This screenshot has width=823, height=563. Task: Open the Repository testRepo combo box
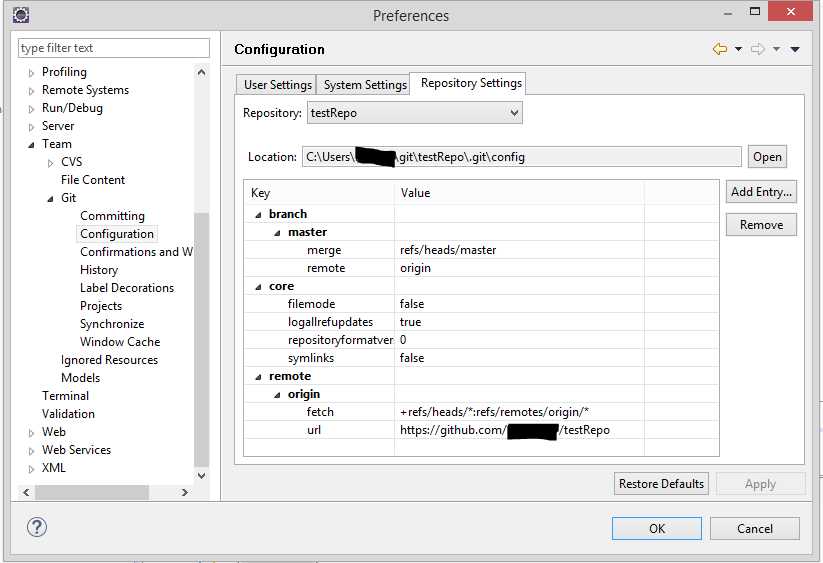(x=415, y=113)
